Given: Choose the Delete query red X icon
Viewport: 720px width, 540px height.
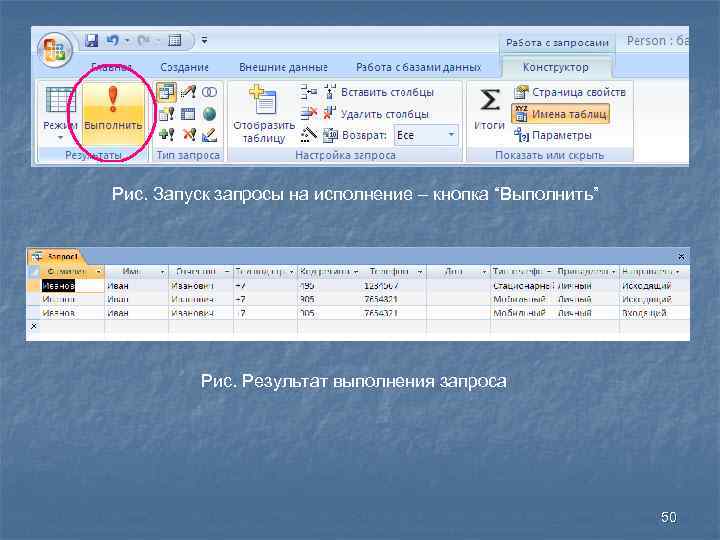Looking at the screenshot, I should 189,135.
